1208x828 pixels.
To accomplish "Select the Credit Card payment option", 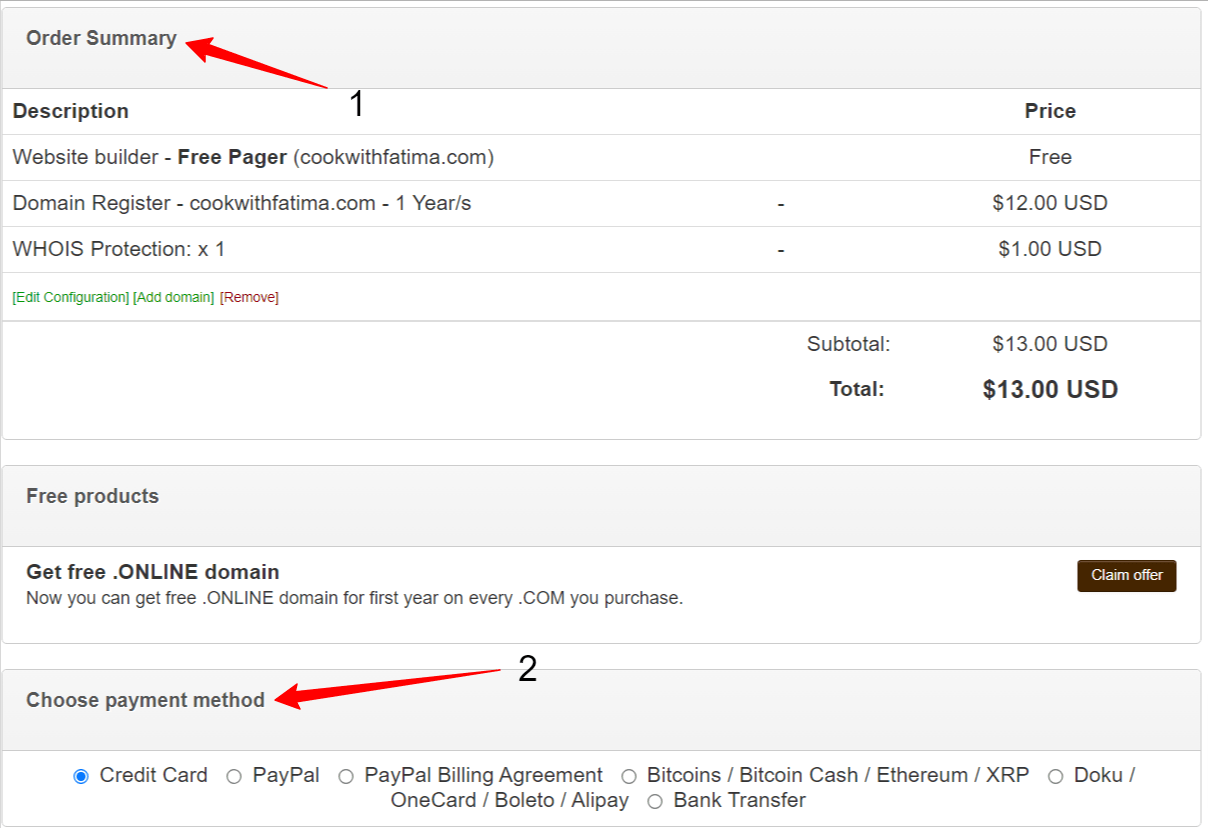I will click(x=80, y=775).
